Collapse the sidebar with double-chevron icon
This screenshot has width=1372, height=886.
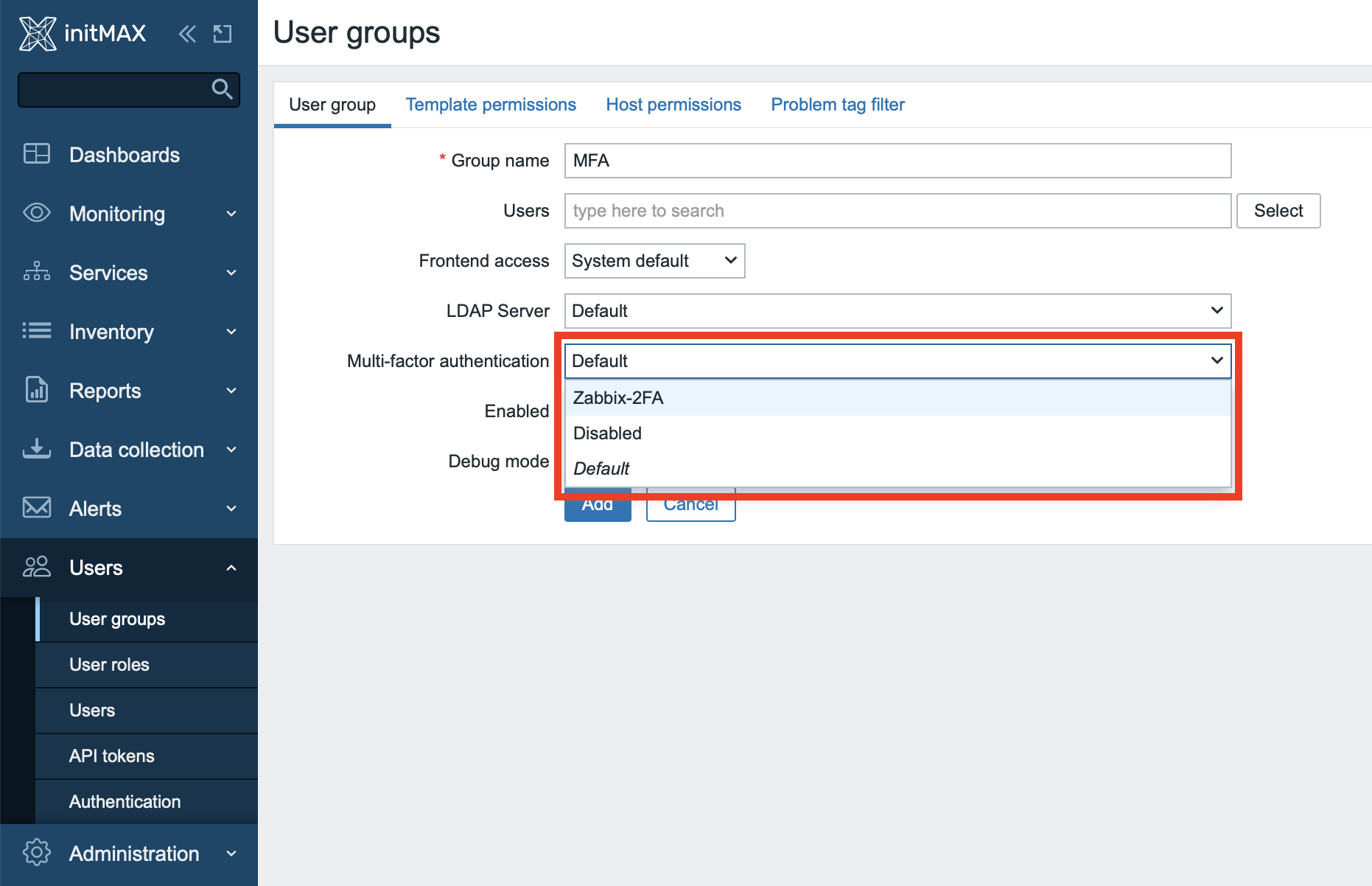coord(187,34)
